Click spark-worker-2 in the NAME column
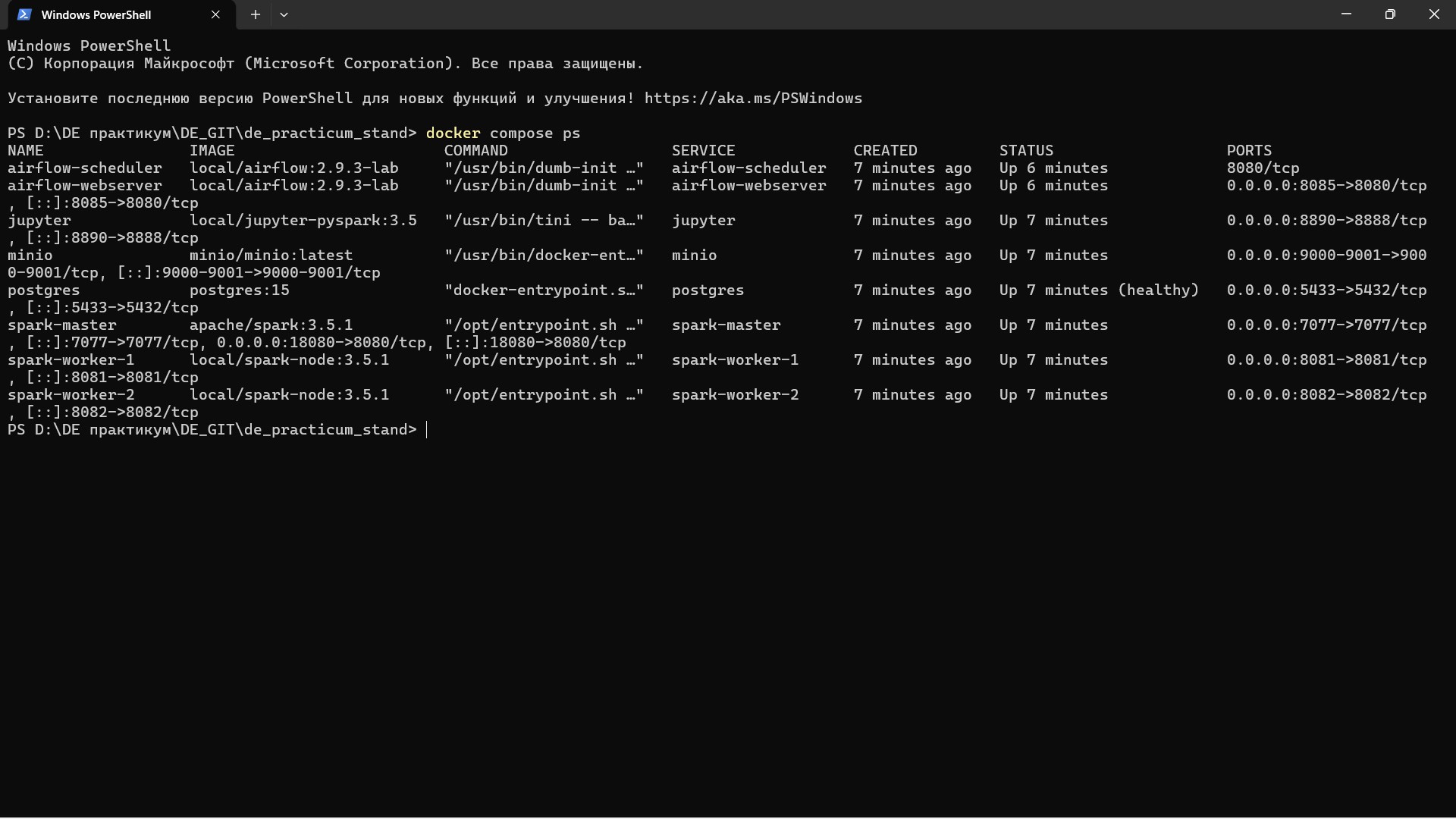1456x819 pixels. [71, 395]
